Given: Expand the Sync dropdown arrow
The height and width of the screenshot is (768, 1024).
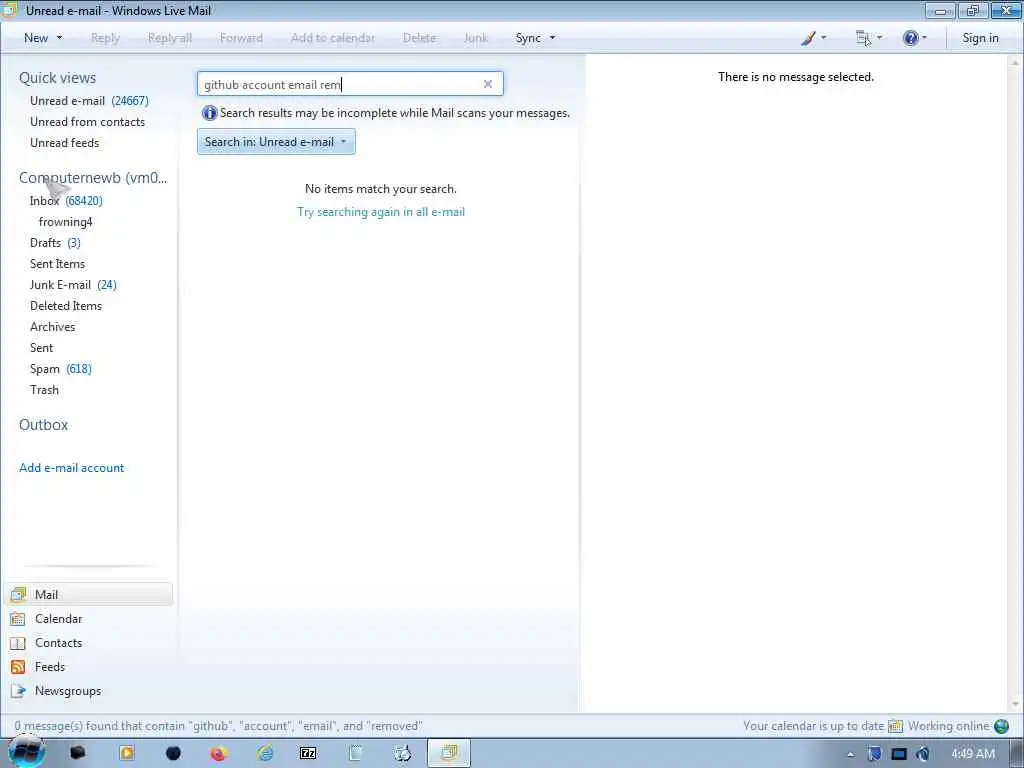Looking at the screenshot, I should 552,38.
